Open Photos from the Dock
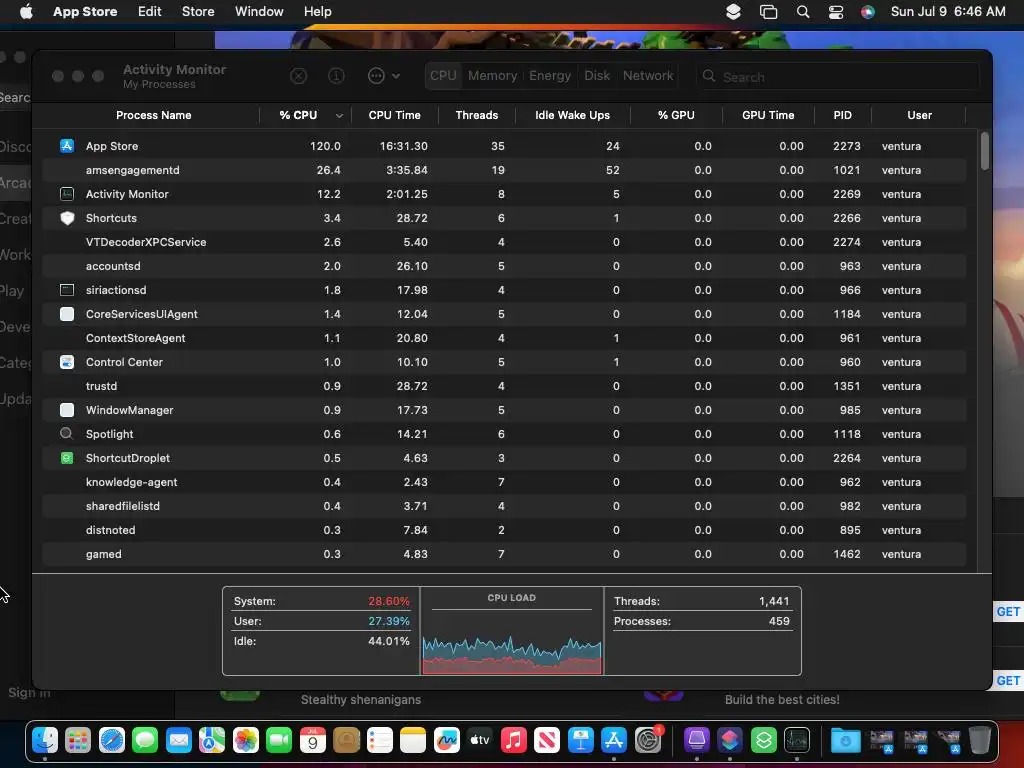1024x768 pixels. pyautogui.click(x=246, y=740)
